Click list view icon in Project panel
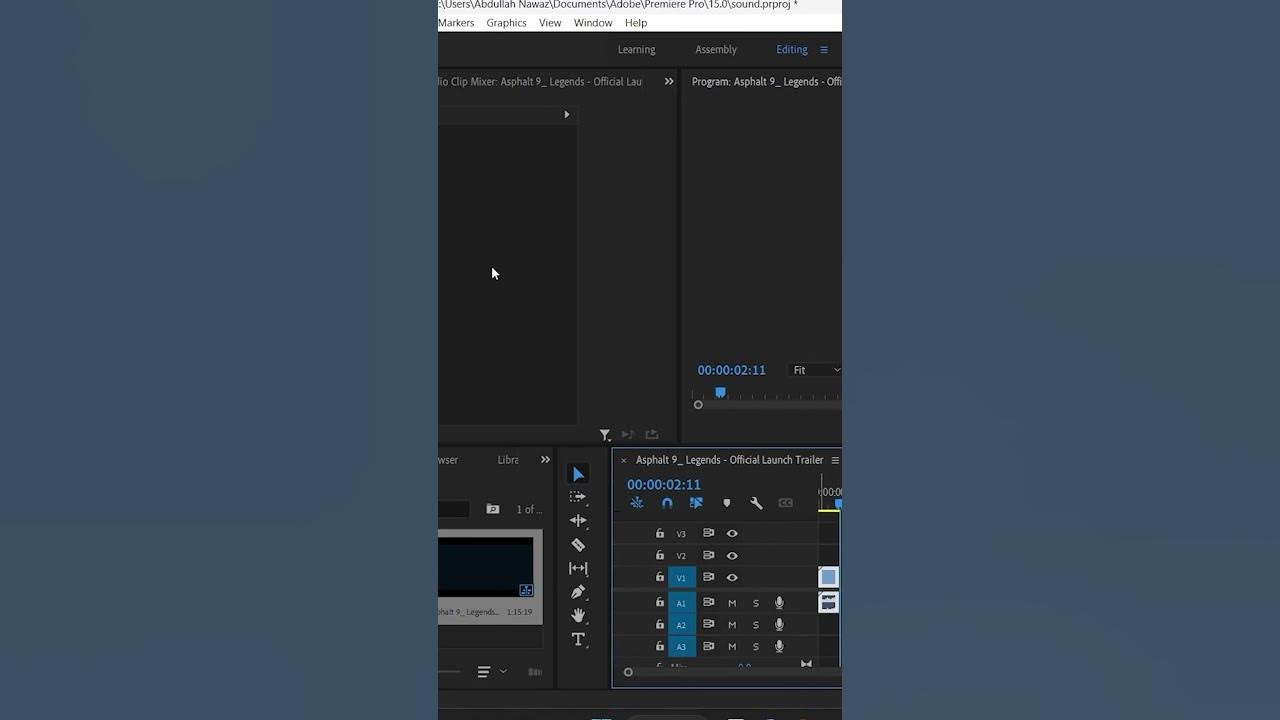The image size is (1280, 720). [484, 672]
